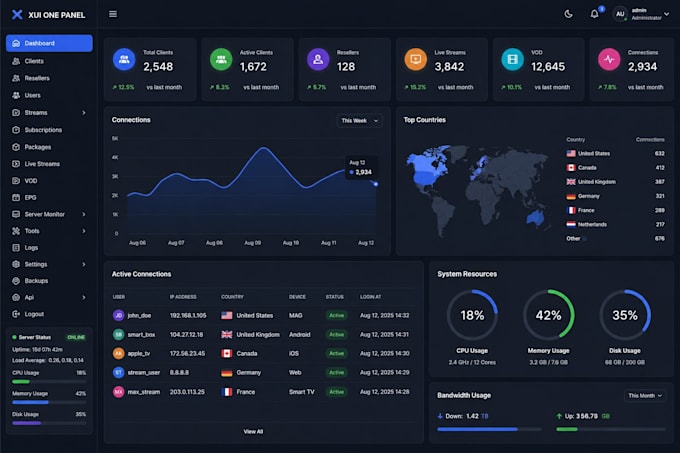Open the This Week dropdown
The width and height of the screenshot is (680, 453).
pos(360,121)
